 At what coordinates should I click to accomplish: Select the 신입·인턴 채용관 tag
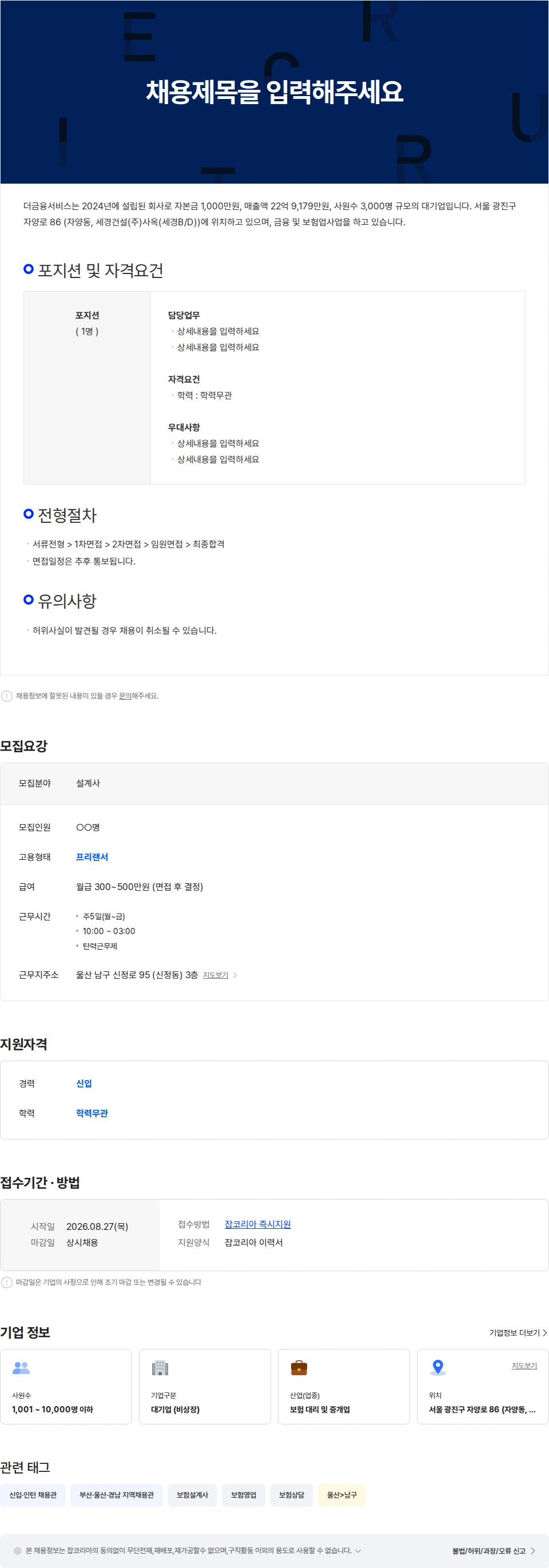click(33, 1495)
